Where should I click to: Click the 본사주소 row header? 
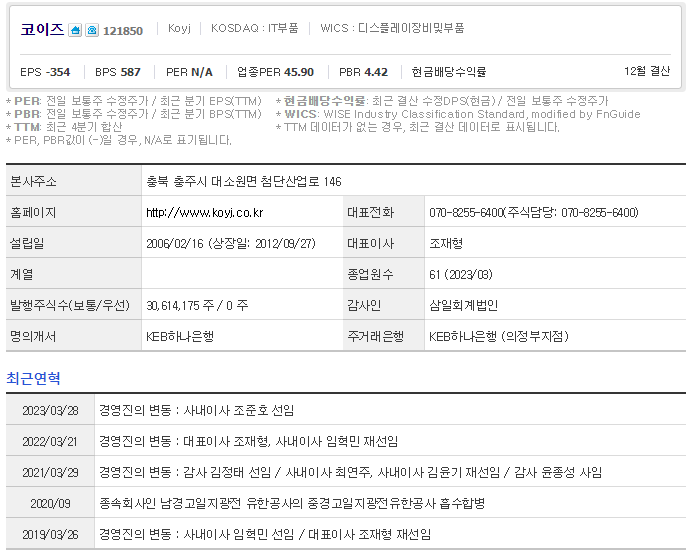pos(74,181)
